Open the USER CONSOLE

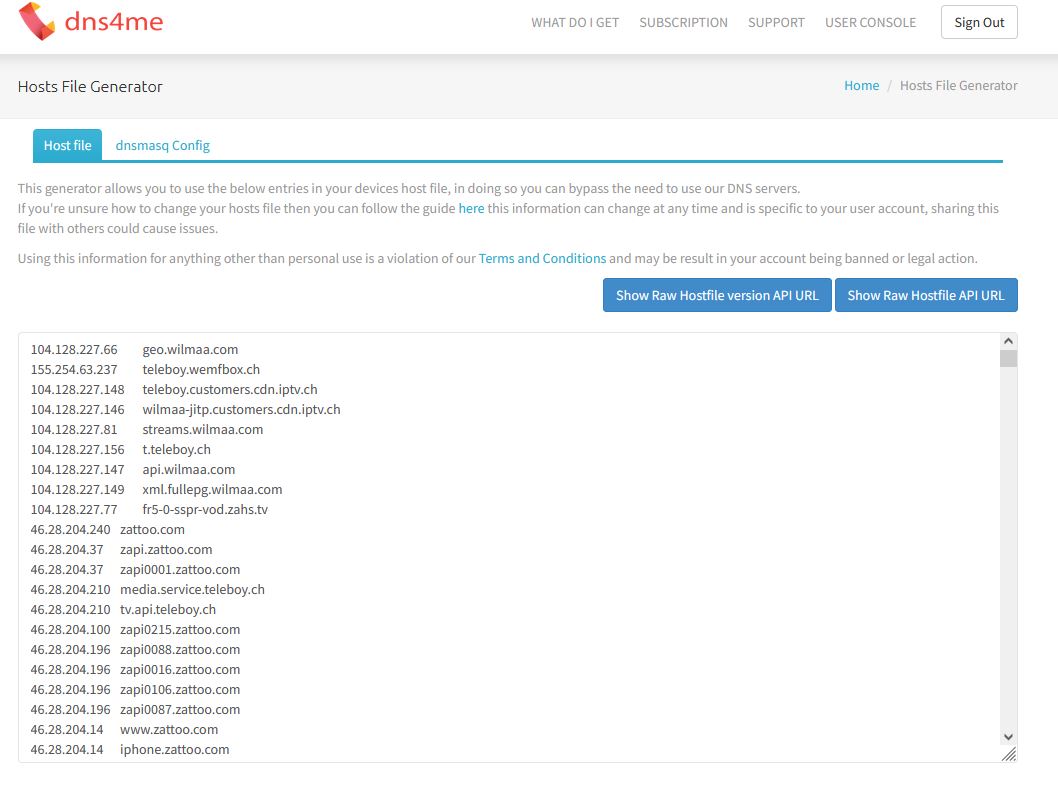(x=870, y=22)
